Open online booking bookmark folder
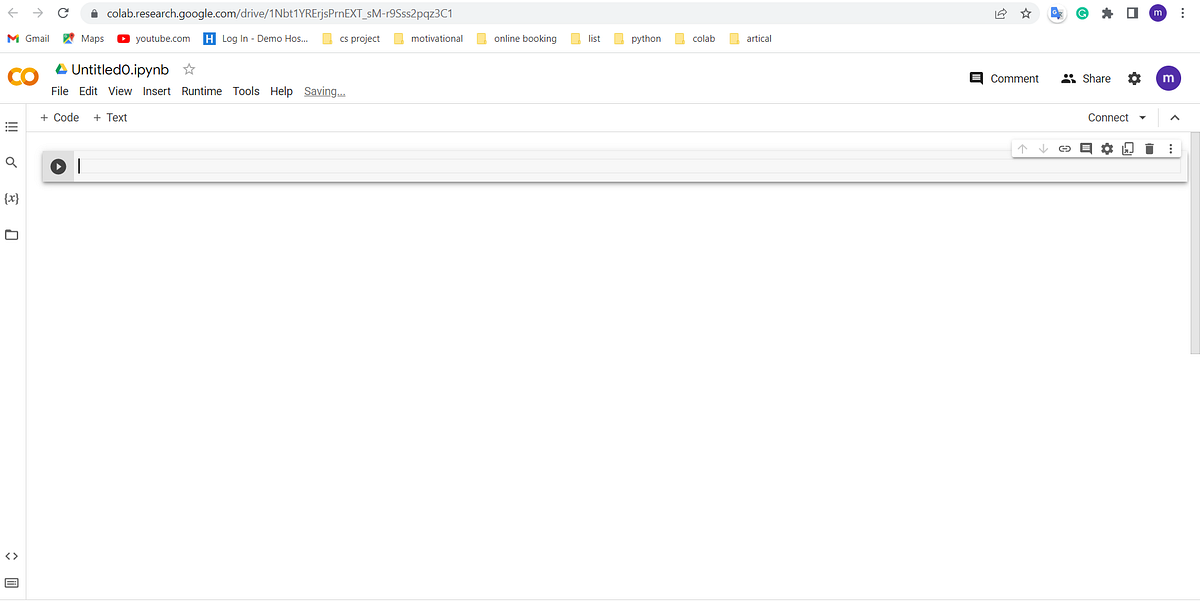The height and width of the screenshot is (603, 1200). pos(517,39)
